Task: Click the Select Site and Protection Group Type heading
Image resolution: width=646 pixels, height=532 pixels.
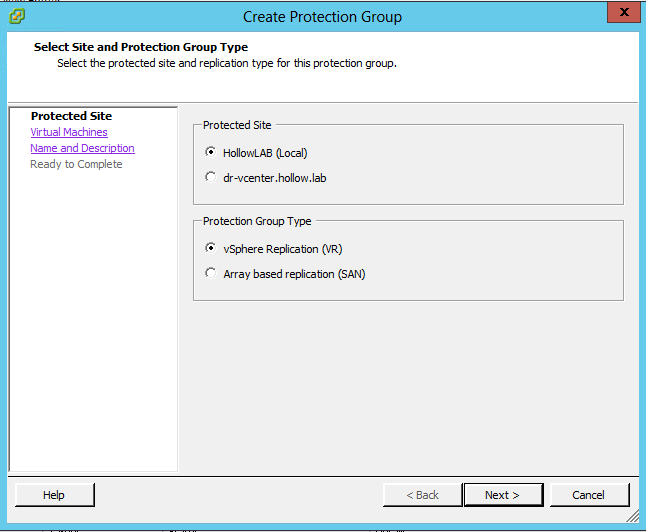Action: 141,47
